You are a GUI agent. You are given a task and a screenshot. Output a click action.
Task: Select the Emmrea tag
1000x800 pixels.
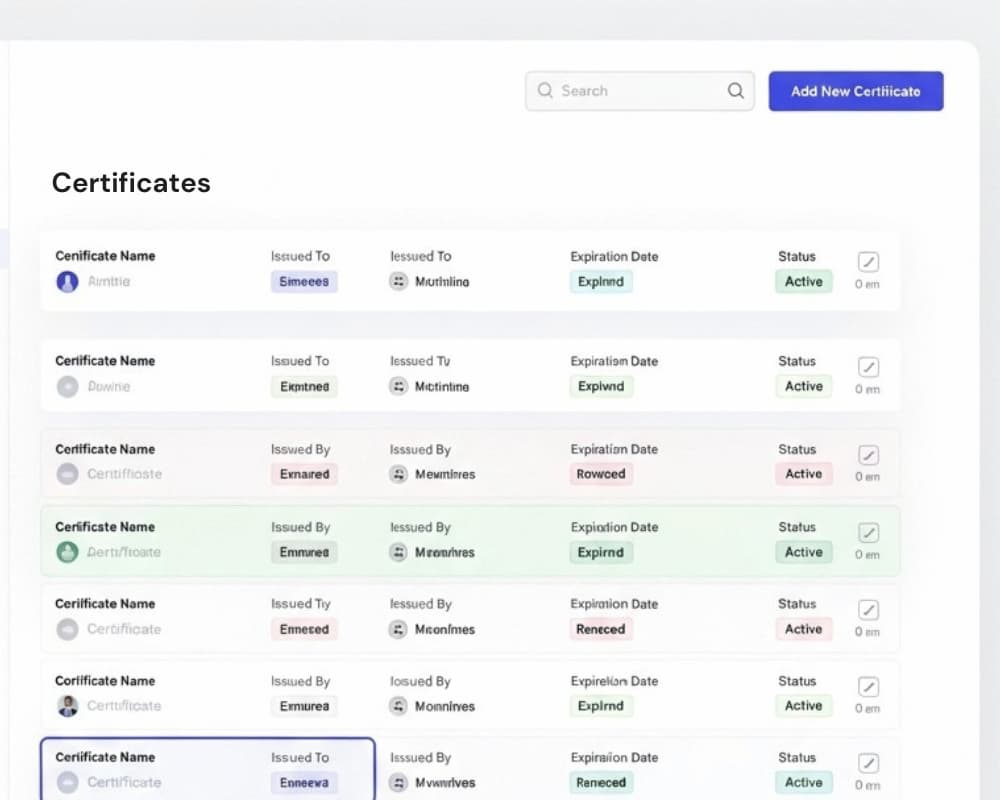pos(304,552)
